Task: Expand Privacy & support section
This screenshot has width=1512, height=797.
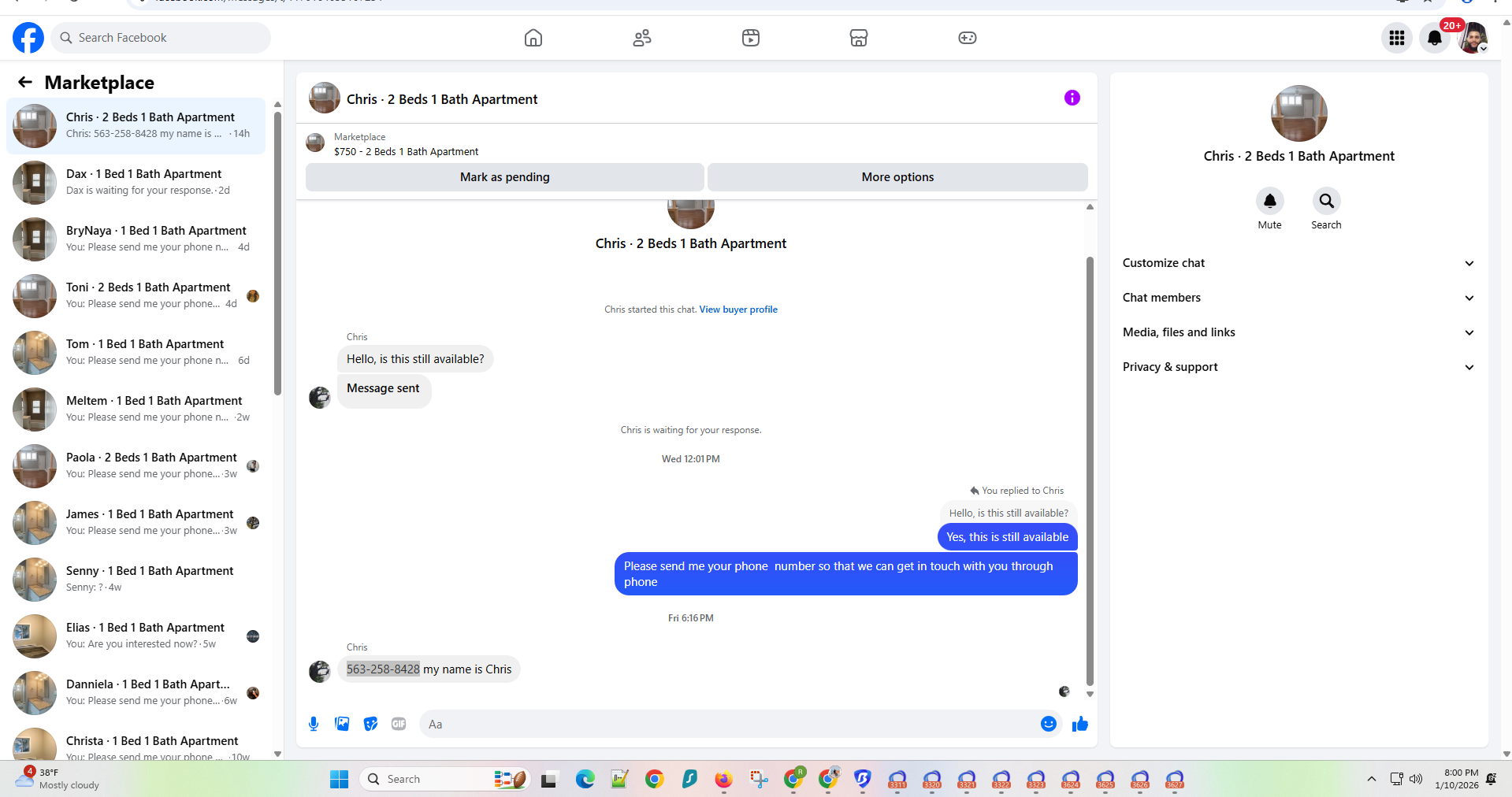Action: point(1298,367)
